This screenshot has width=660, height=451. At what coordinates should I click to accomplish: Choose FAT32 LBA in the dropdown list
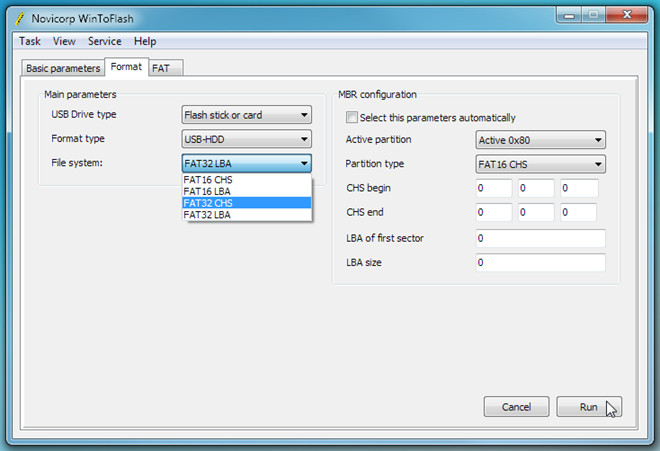247,215
